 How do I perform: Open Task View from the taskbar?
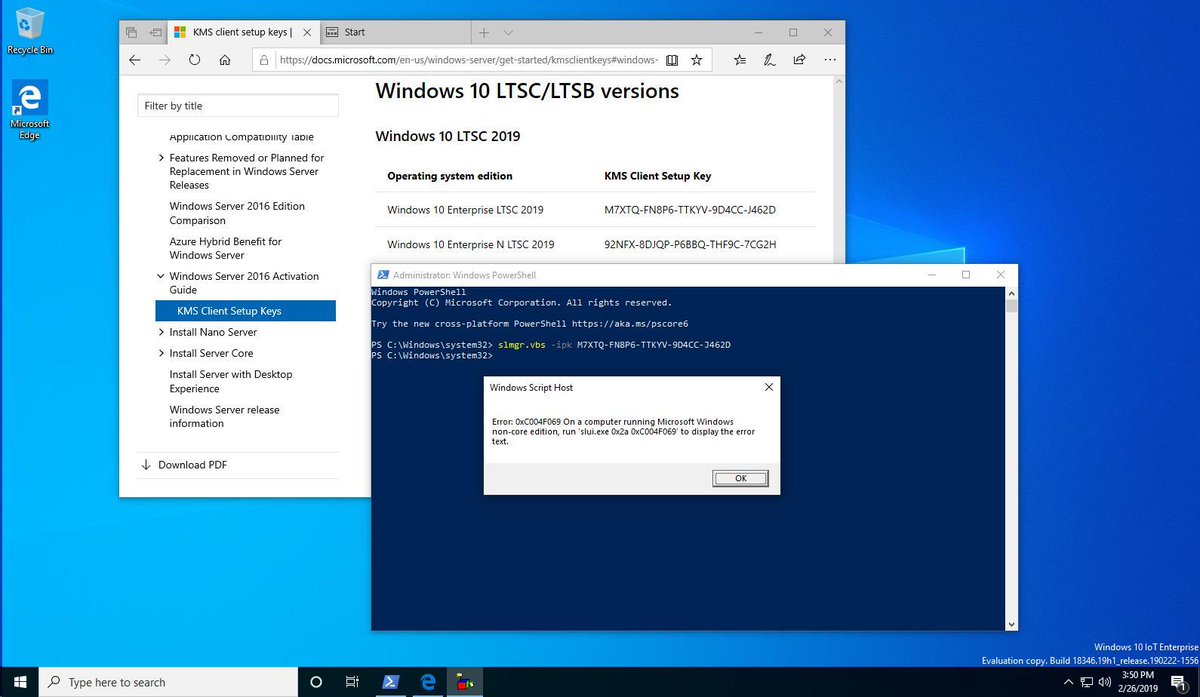[x=352, y=682]
